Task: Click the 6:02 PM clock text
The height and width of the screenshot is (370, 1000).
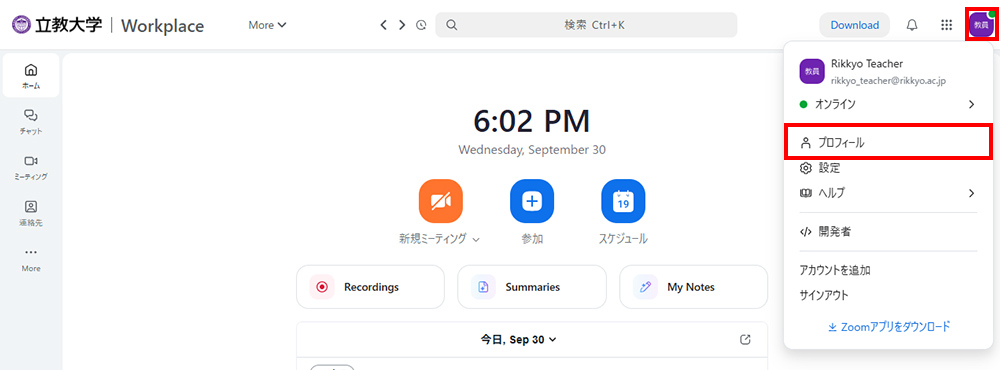Action: [x=532, y=121]
